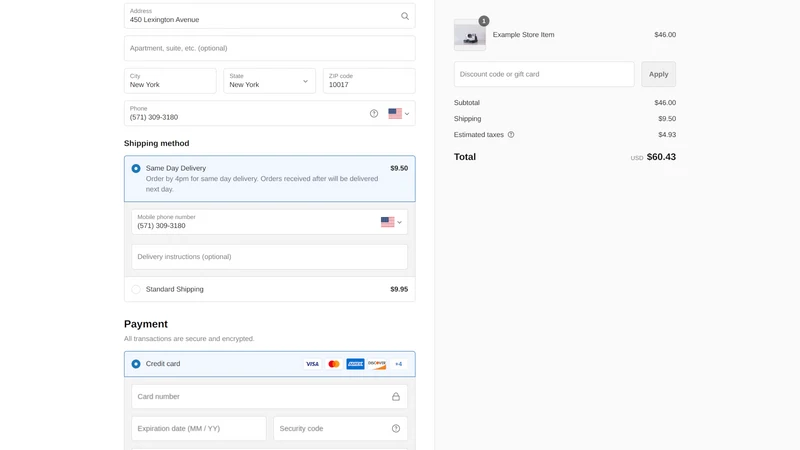The width and height of the screenshot is (800, 450).
Task: Click the Address input field
Action: pos(269,16)
